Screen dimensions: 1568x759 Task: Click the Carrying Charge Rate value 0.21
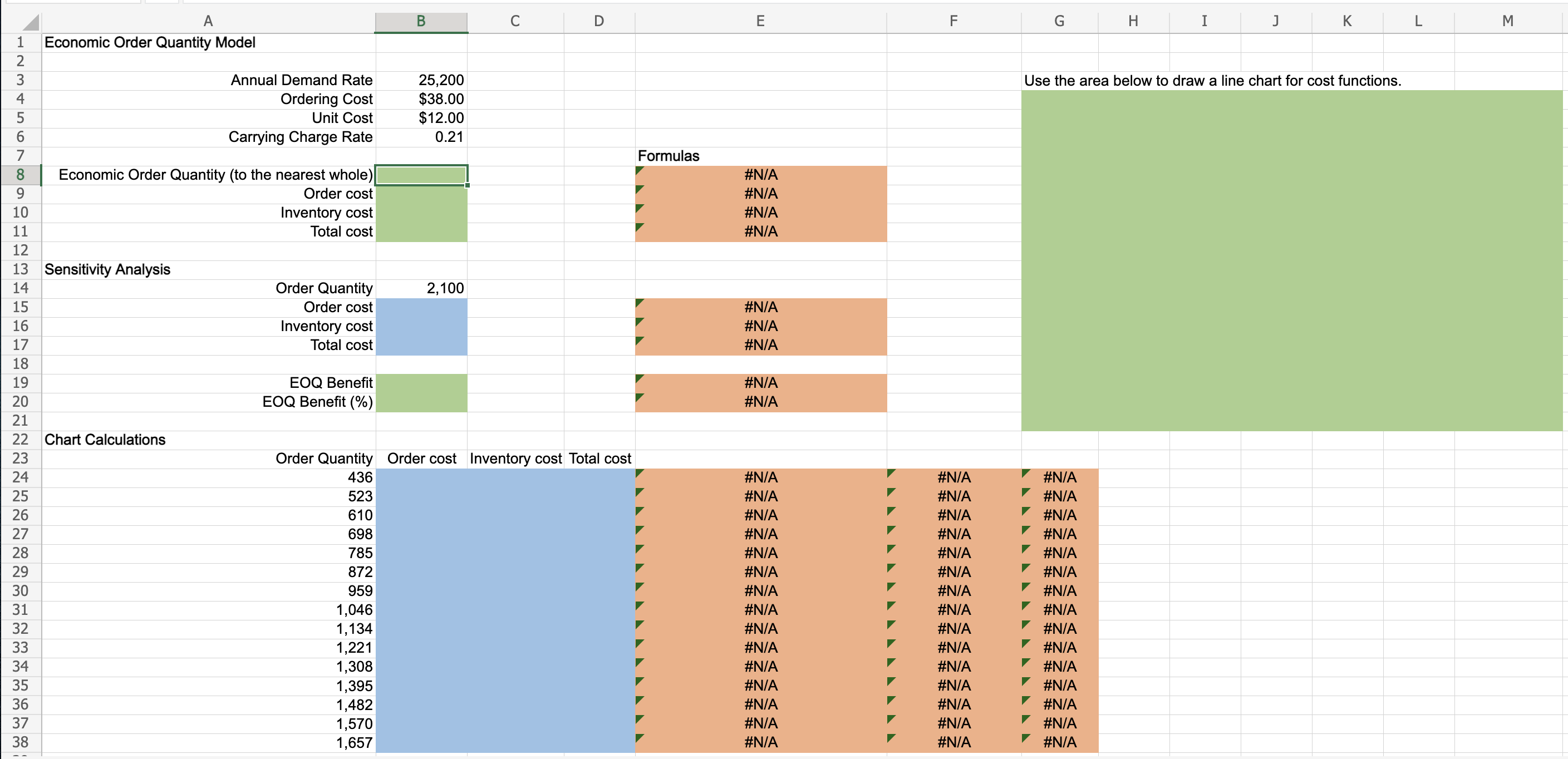click(449, 137)
